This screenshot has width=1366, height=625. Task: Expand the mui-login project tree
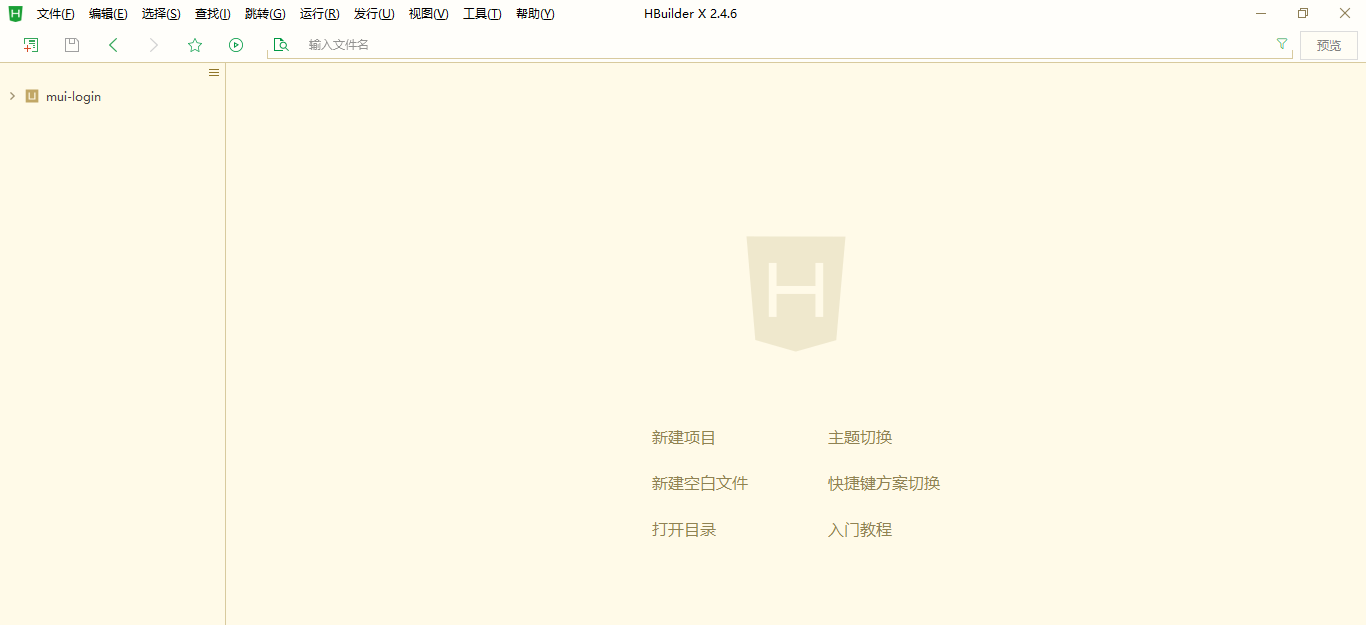[11, 96]
